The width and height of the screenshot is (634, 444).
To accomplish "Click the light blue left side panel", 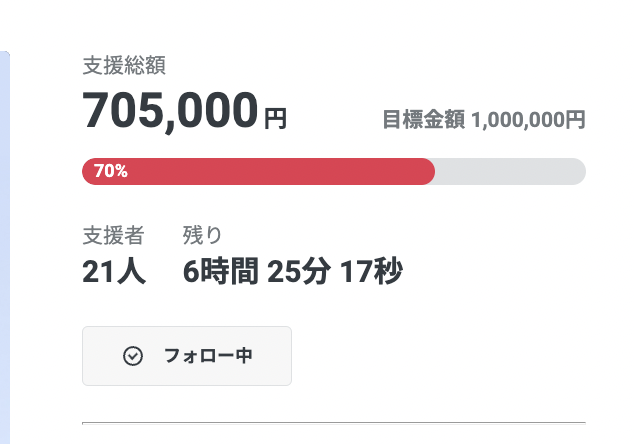I will click(4, 250).
